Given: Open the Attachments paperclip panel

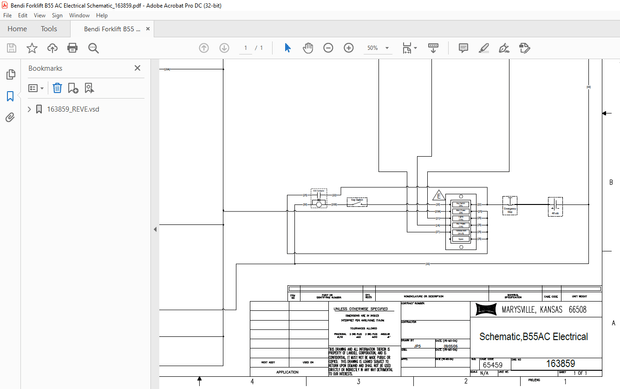Looking at the screenshot, I should click(10, 117).
